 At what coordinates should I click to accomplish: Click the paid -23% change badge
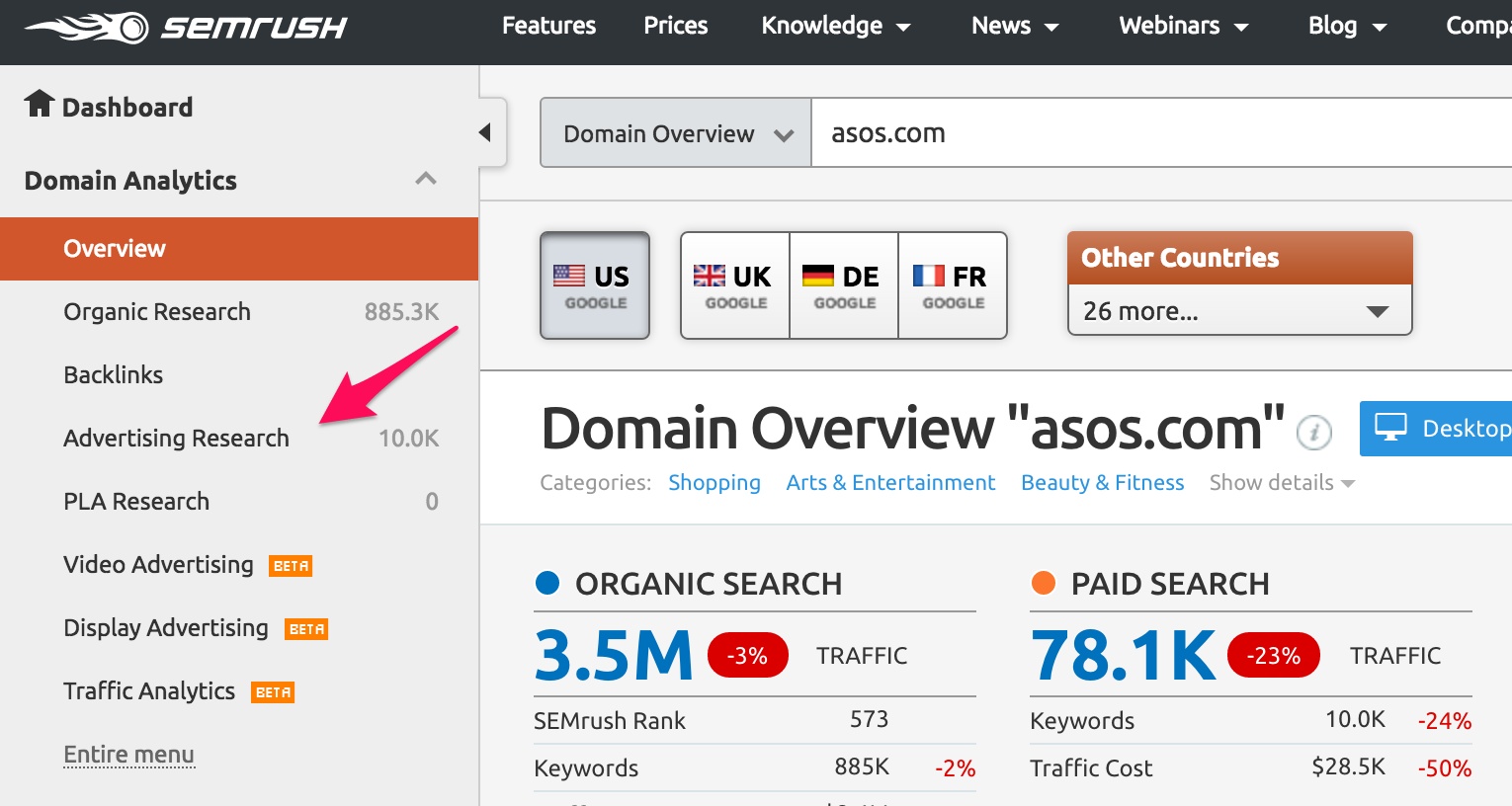(x=1274, y=656)
